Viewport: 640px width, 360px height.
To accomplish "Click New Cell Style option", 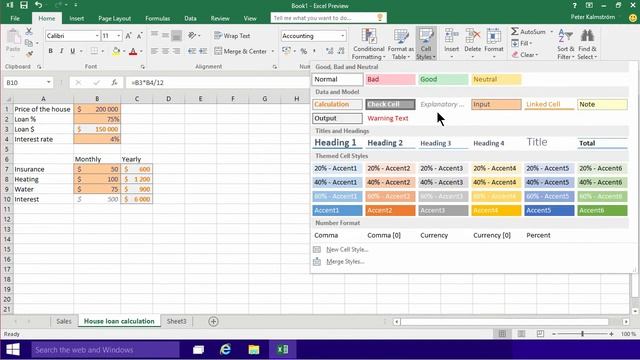I will [x=347, y=249].
